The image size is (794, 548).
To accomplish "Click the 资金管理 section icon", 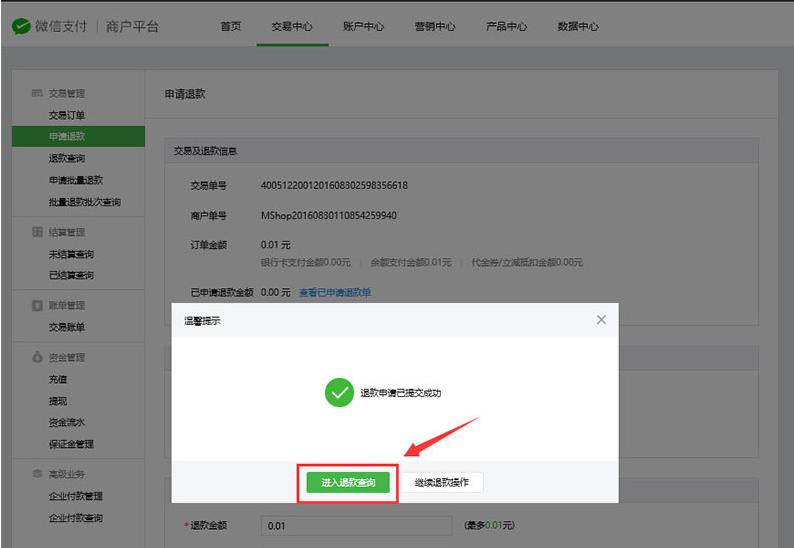I will click(37, 357).
